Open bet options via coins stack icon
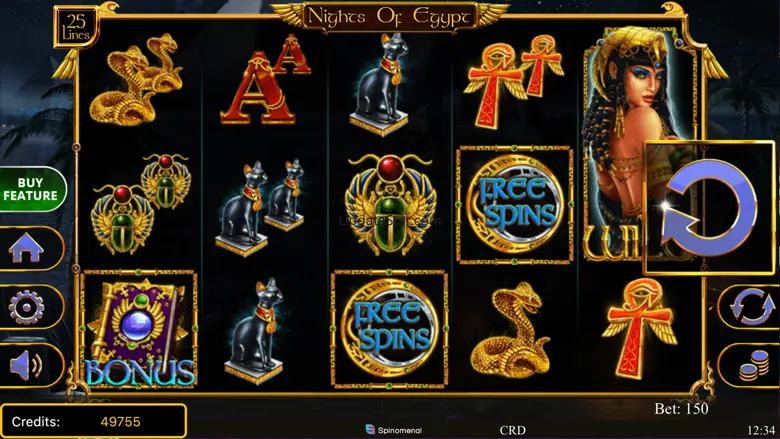This screenshot has height=439, width=780. 750,366
